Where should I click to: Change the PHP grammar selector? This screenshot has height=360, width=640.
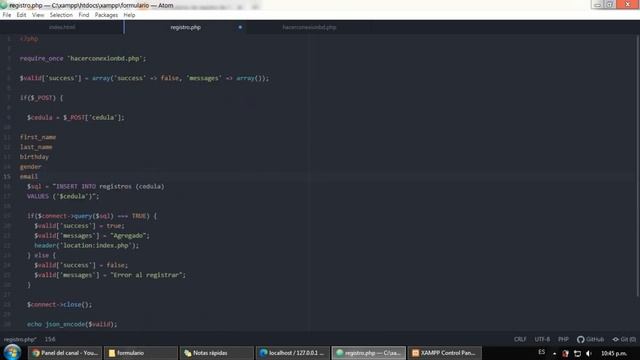pos(563,339)
